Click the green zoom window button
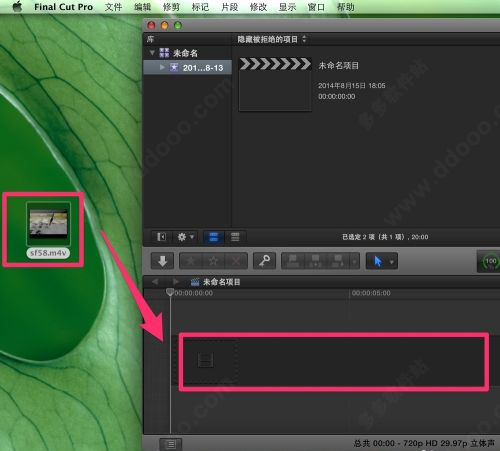 pos(178,25)
